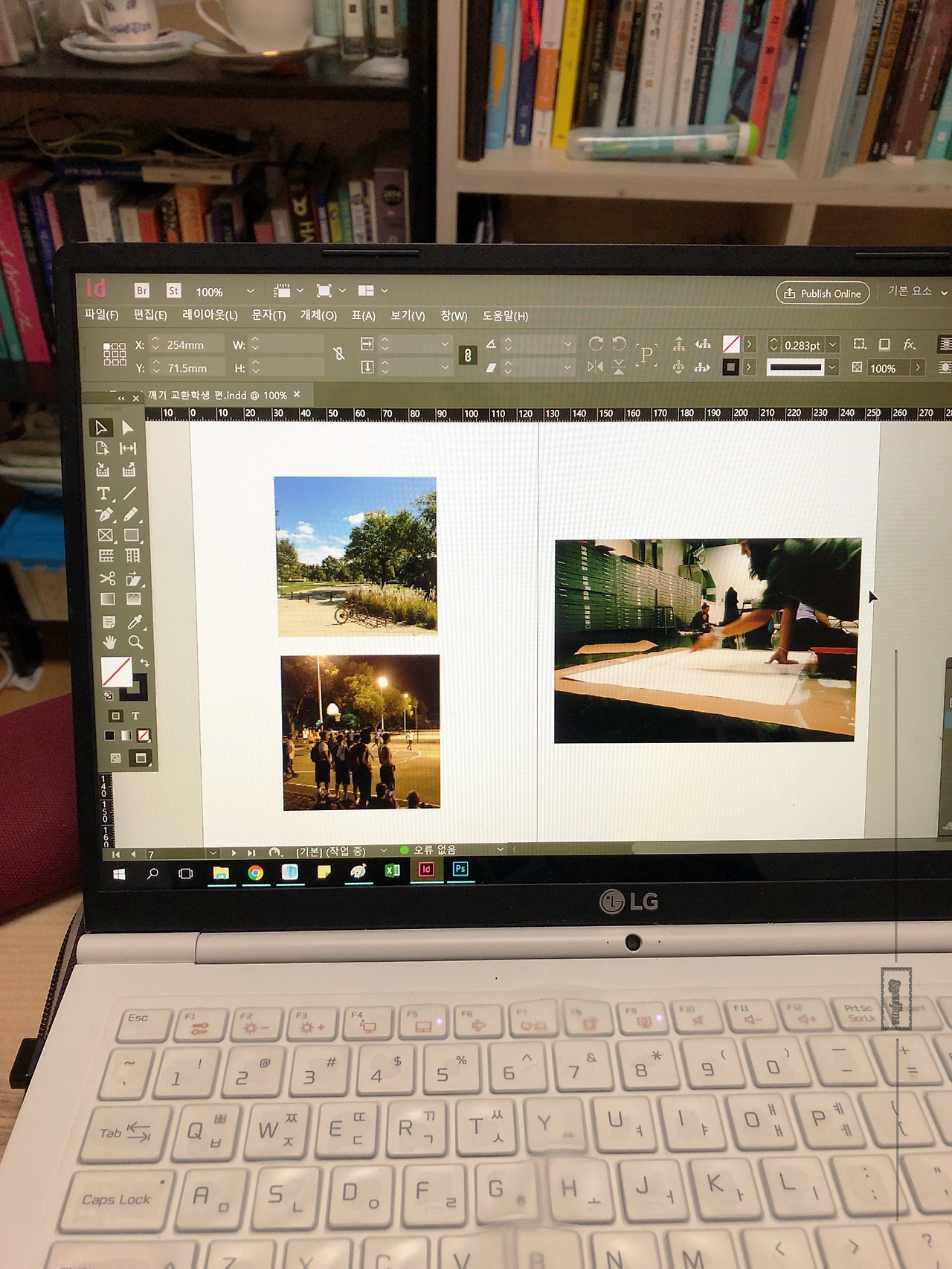Pick the vertical grid tool
The image size is (952, 1269).
[132, 556]
